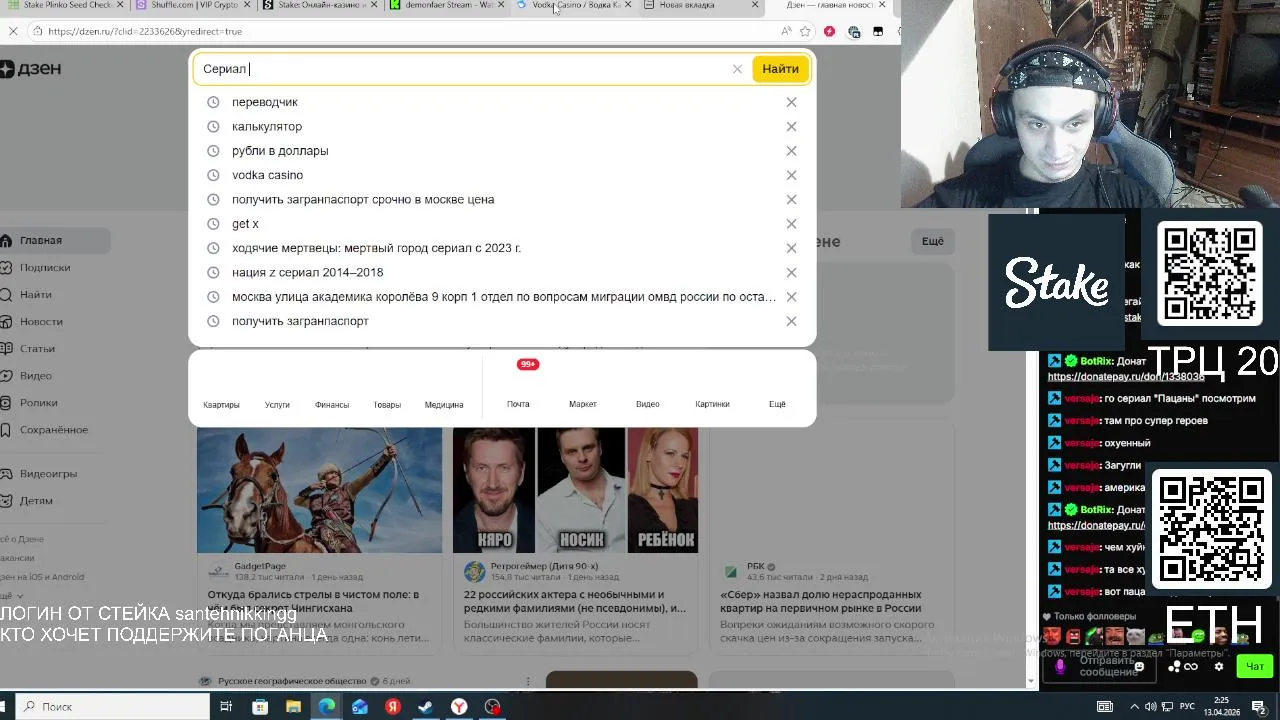Switch to the Shuffle.com VIP Crypto tab

tap(193, 5)
